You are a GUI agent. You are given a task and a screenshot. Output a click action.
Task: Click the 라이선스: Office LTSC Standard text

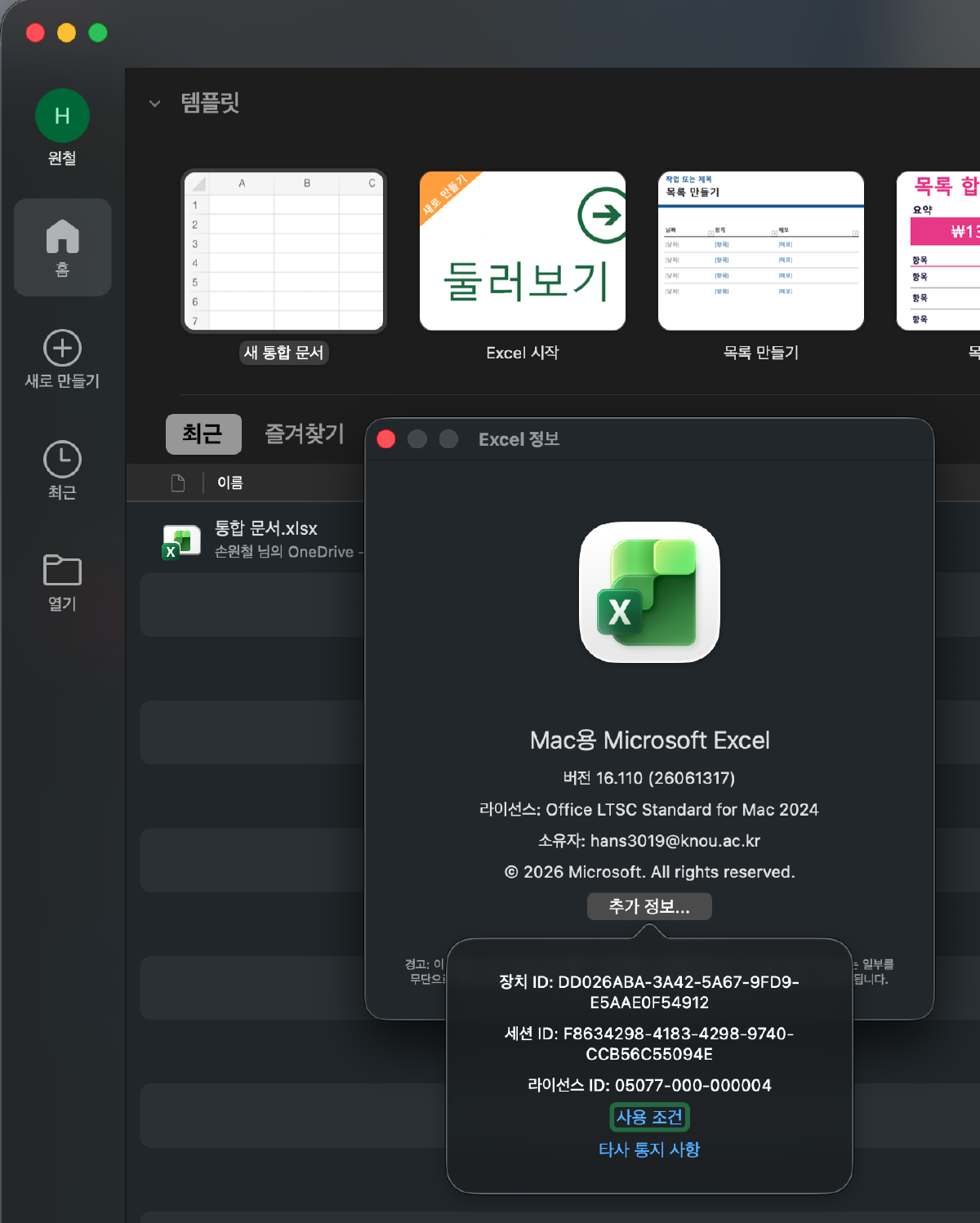click(x=649, y=810)
